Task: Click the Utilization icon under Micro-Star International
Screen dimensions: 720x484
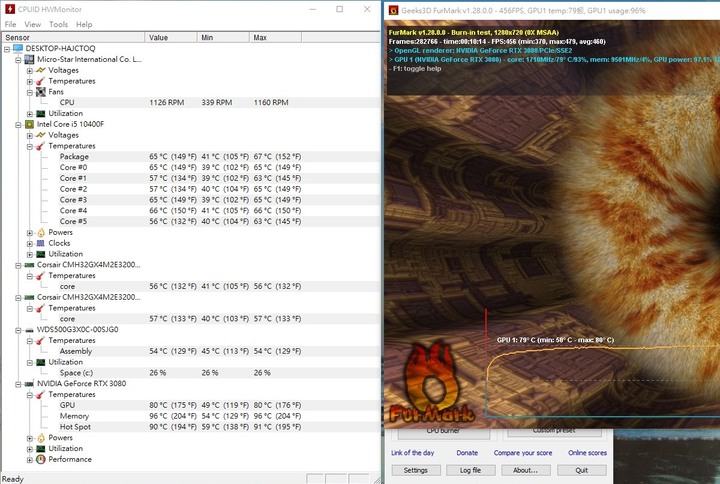Action: click(41, 113)
